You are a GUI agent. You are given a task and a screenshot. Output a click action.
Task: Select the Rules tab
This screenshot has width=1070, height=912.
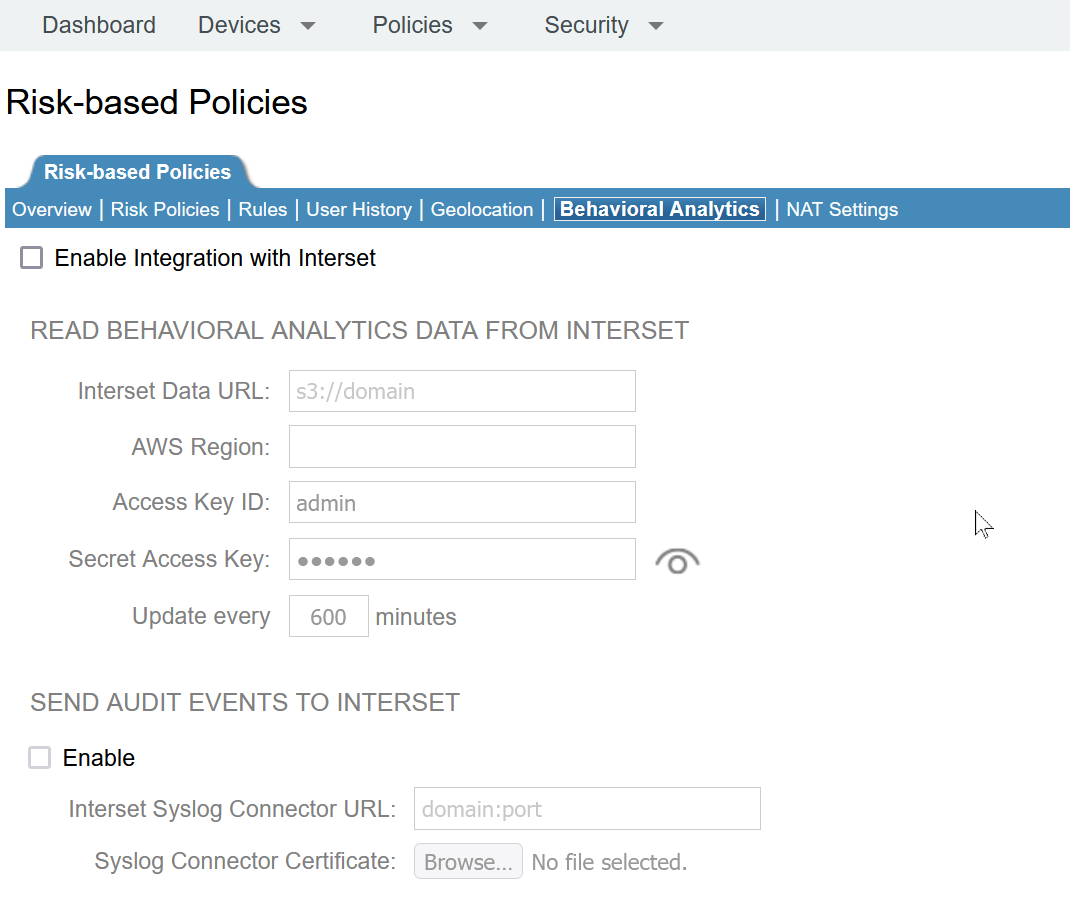click(x=263, y=209)
